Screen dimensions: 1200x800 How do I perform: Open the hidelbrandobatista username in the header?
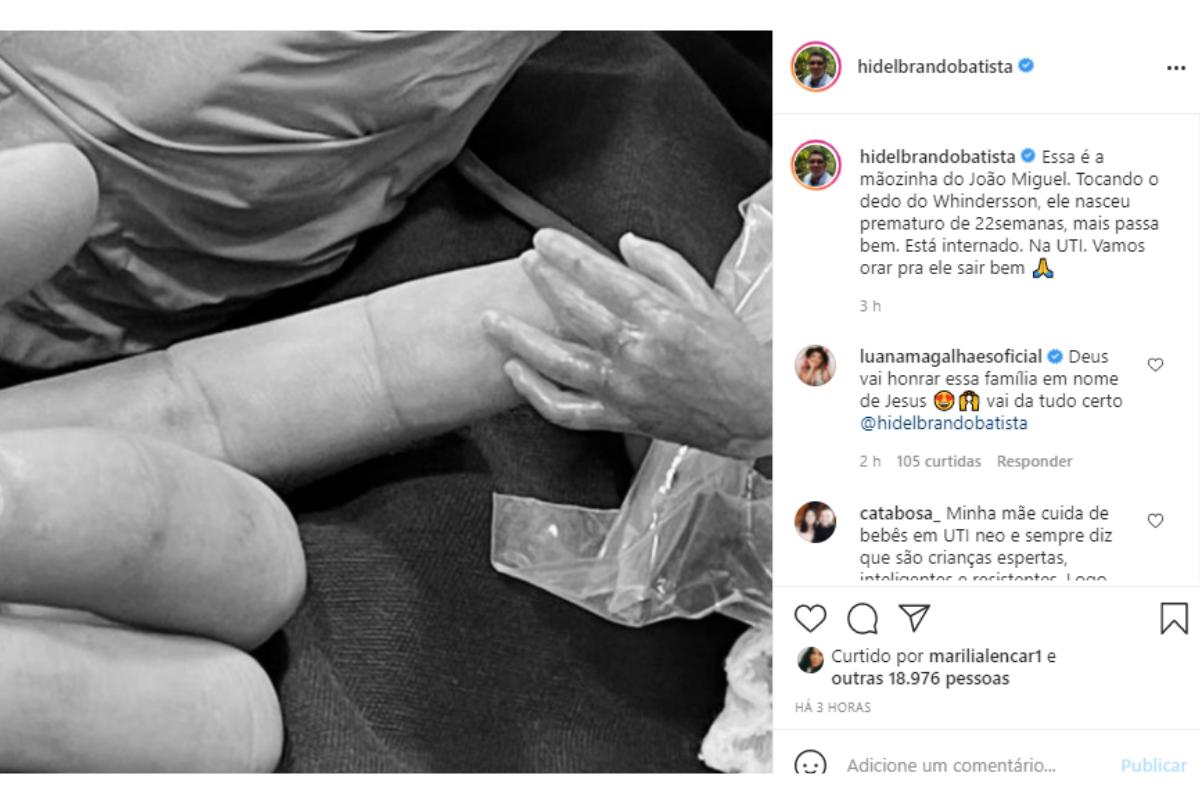coord(935,67)
